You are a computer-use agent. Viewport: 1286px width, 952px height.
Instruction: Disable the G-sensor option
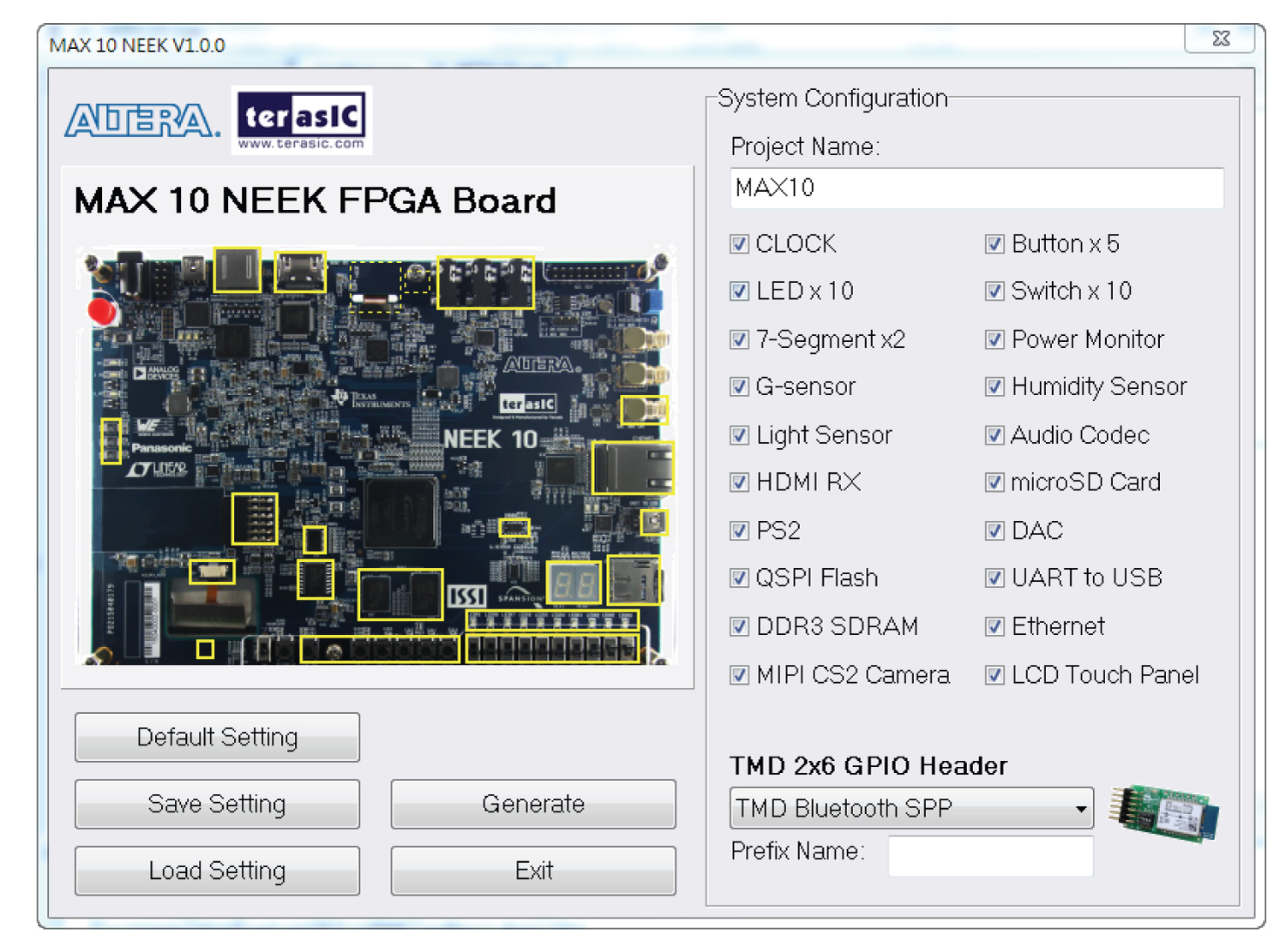click(x=739, y=387)
